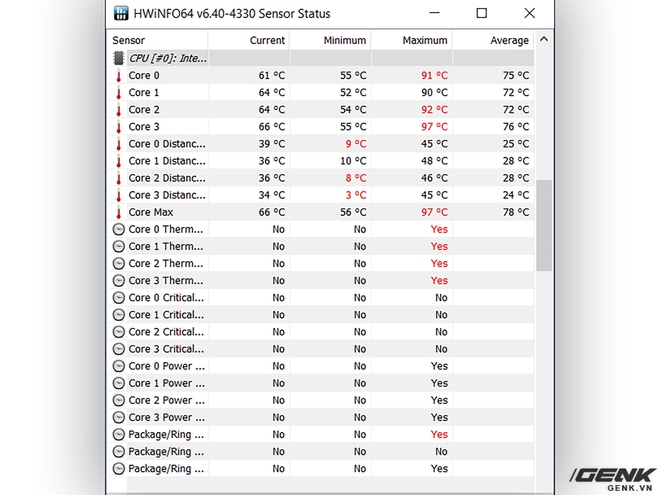
Task: Select the Core Max row label
Action: tap(151, 213)
